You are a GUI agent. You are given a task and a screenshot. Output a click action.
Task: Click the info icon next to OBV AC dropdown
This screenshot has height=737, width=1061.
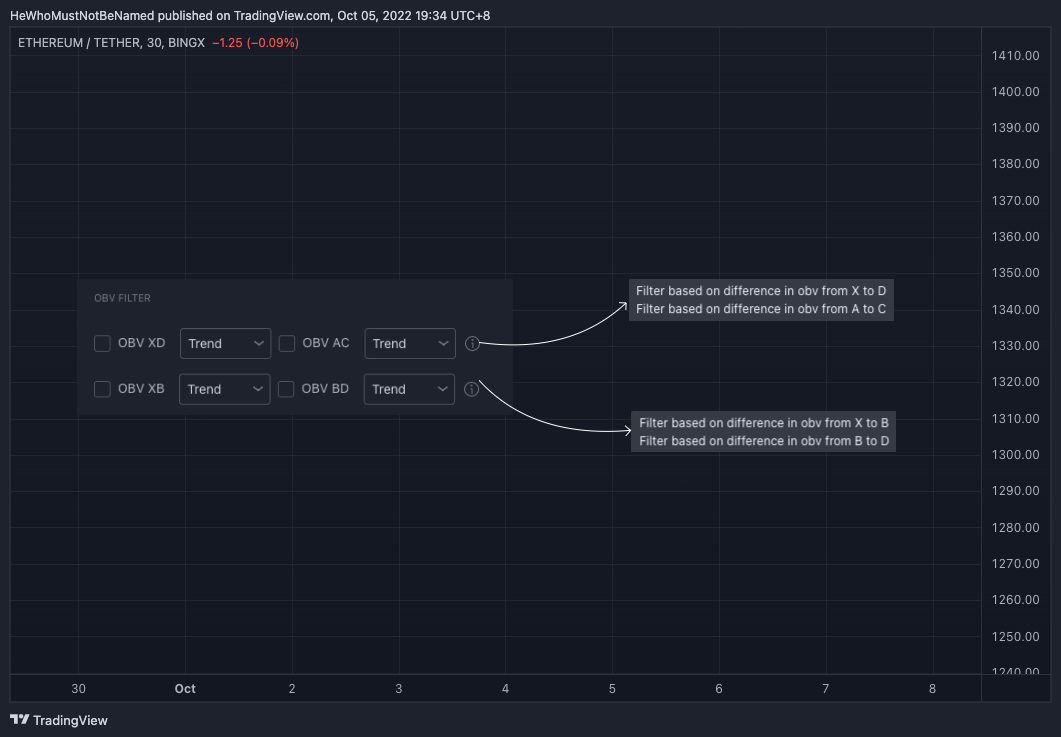click(x=472, y=344)
